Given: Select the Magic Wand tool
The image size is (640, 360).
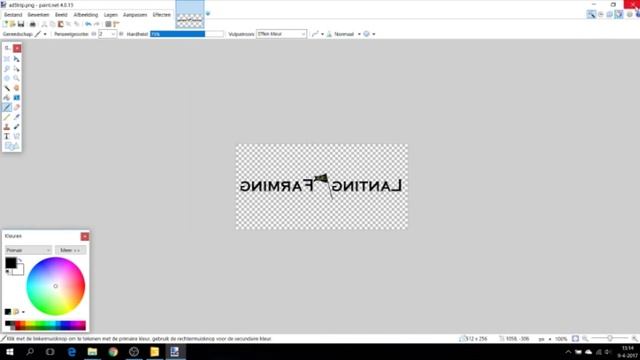Looking at the screenshot, I should pos(7,88).
